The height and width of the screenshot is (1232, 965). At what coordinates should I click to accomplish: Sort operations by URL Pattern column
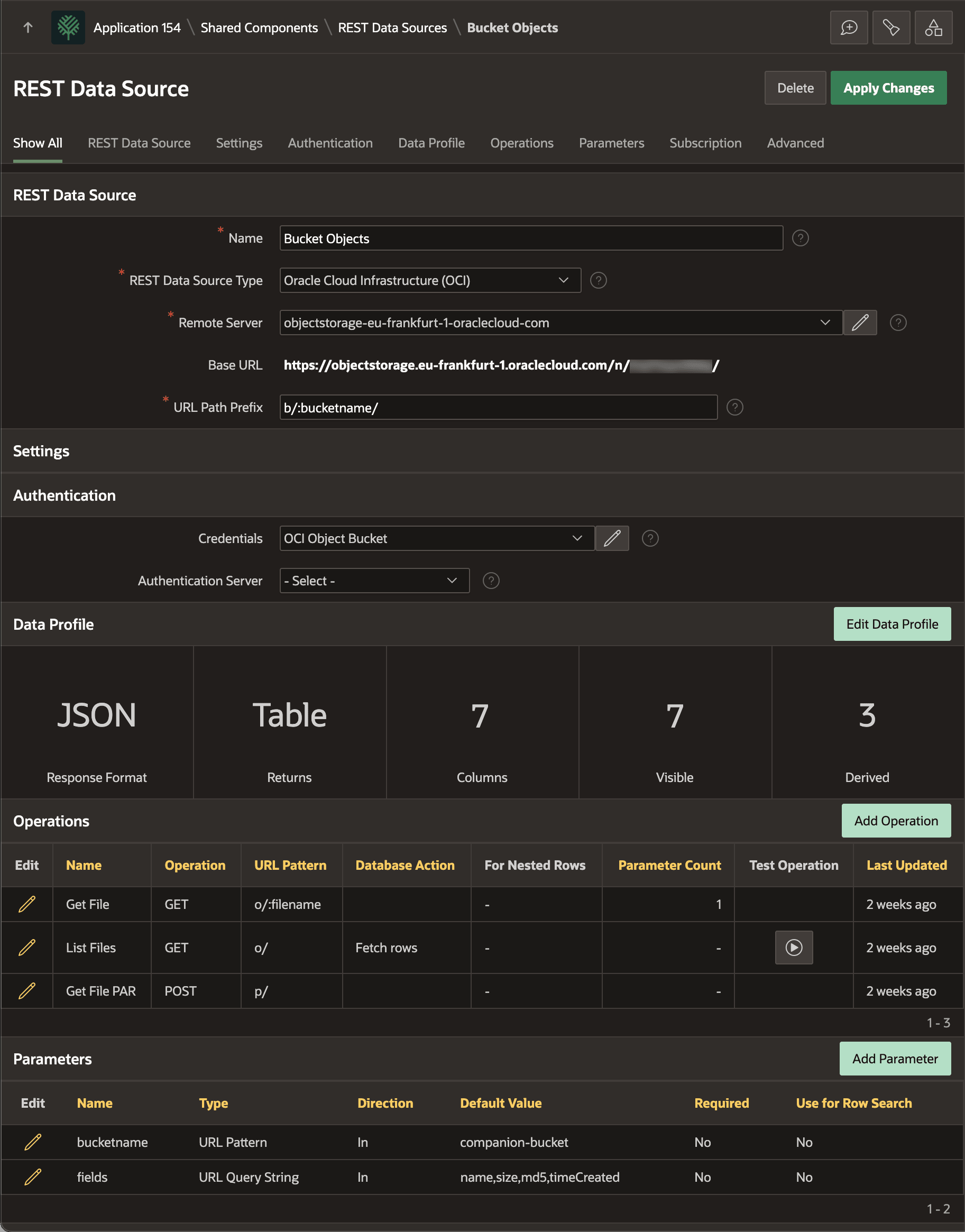(290, 866)
